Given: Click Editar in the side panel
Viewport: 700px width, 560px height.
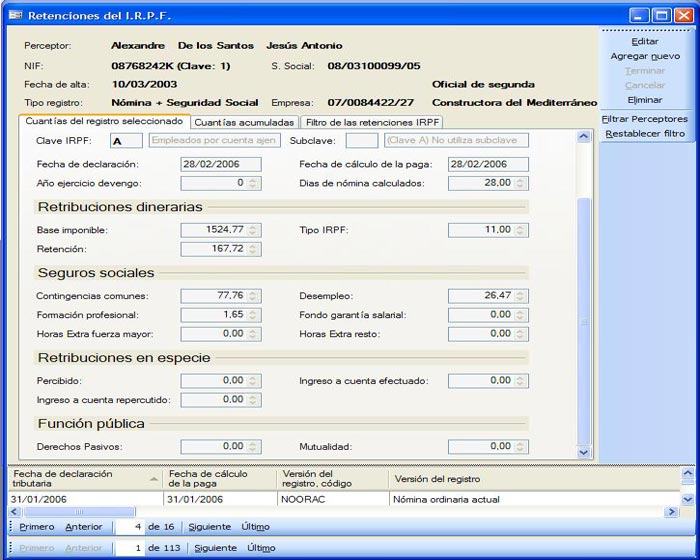Looking at the screenshot, I should click(x=645, y=42).
